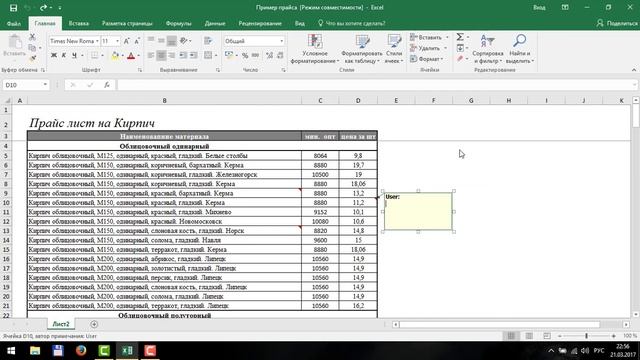Image resolution: width=640 pixels, height=360 pixels.
Task: Open the Файл tab
Action: tap(14, 24)
